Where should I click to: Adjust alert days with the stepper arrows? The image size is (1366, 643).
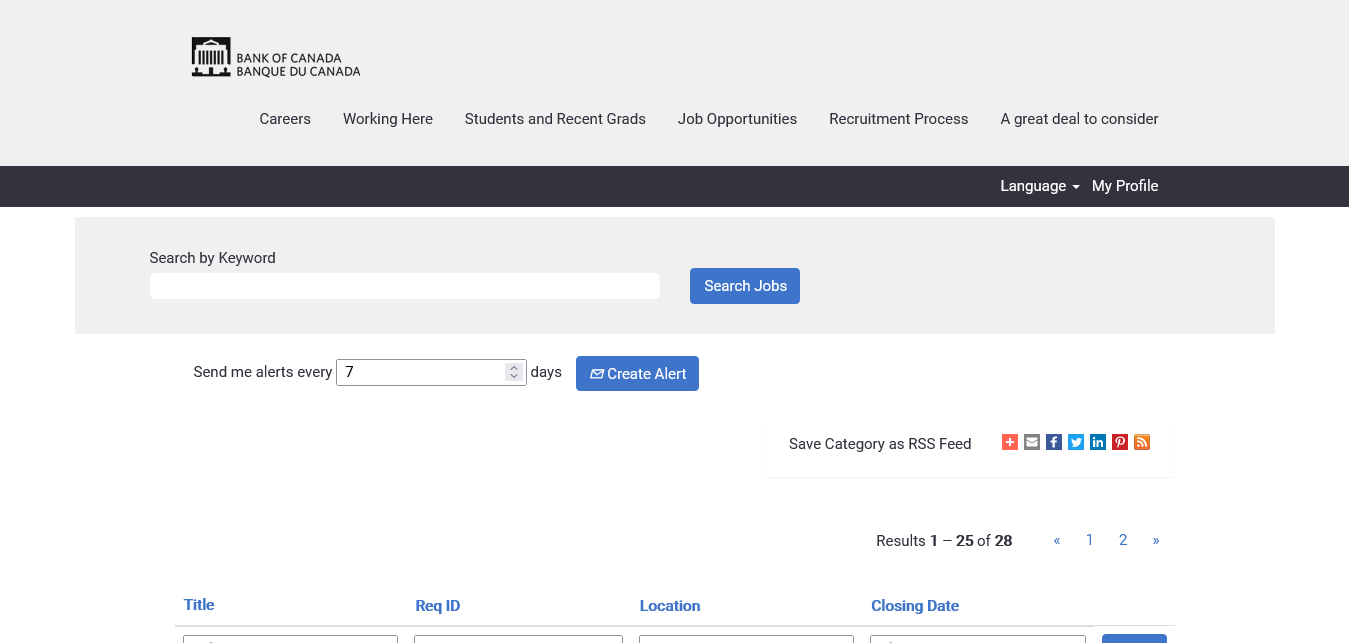click(x=514, y=372)
